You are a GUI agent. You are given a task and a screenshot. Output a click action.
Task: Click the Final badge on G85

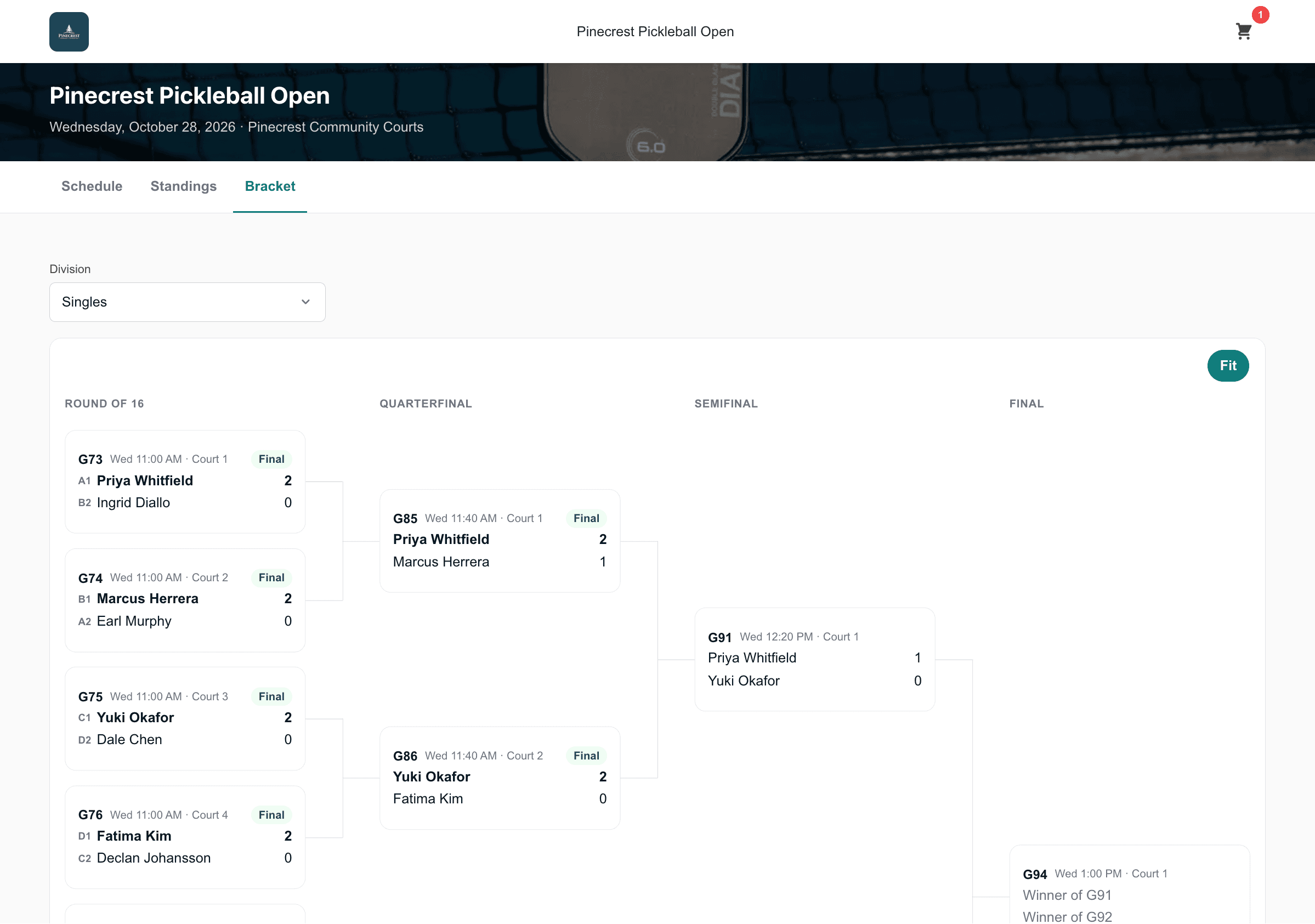tap(586, 518)
